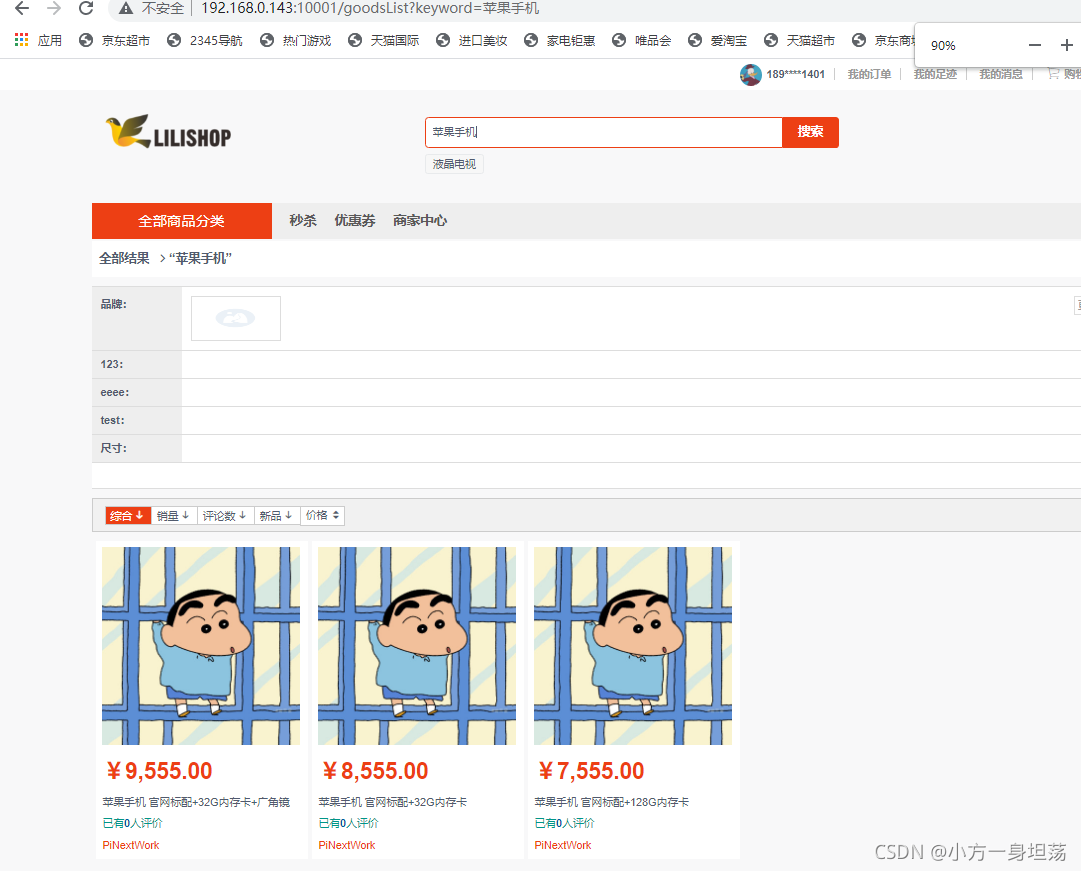Decrease zoom with the minus button

[x=1034, y=46]
